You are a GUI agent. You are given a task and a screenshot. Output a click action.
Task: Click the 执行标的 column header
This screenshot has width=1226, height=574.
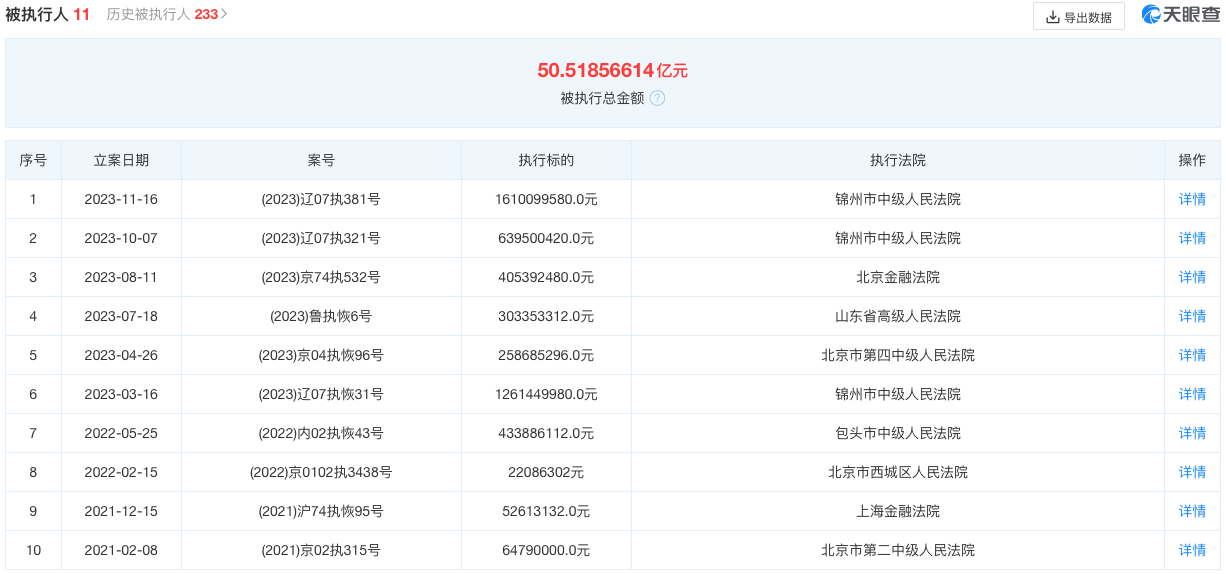coord(546,160)
